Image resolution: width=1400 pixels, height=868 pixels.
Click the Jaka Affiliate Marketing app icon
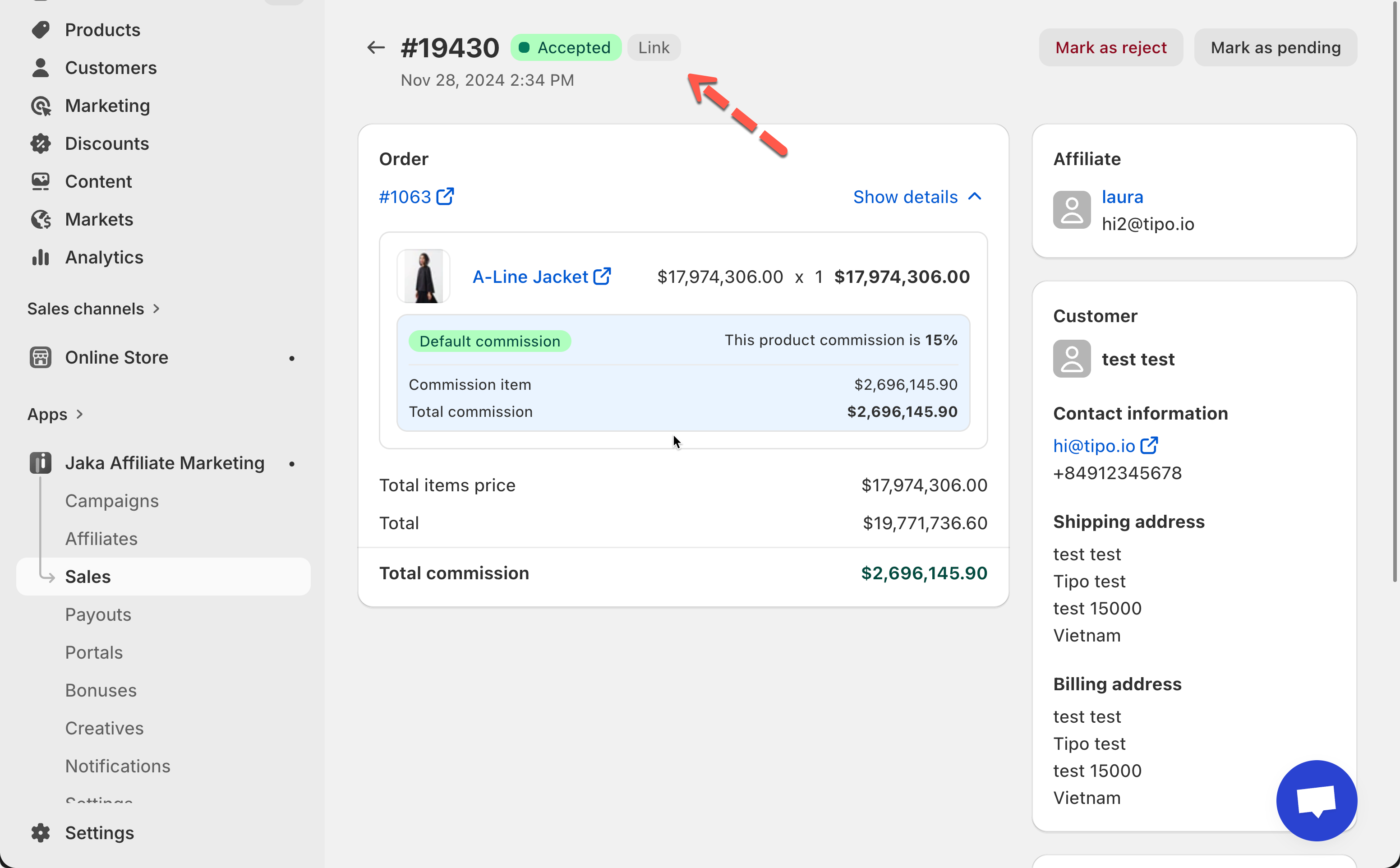point(41,463)
